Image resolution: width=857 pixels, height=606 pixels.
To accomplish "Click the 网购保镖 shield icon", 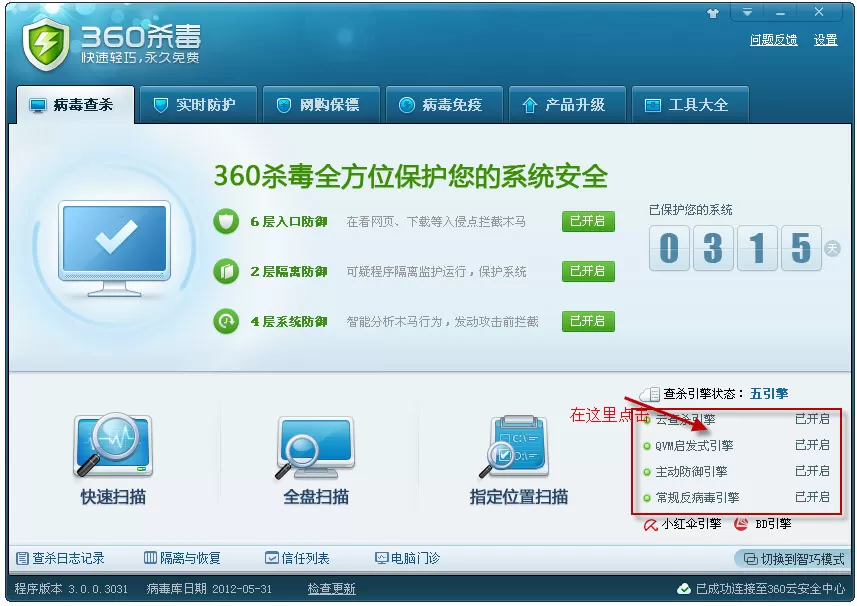I will (284, 105).
